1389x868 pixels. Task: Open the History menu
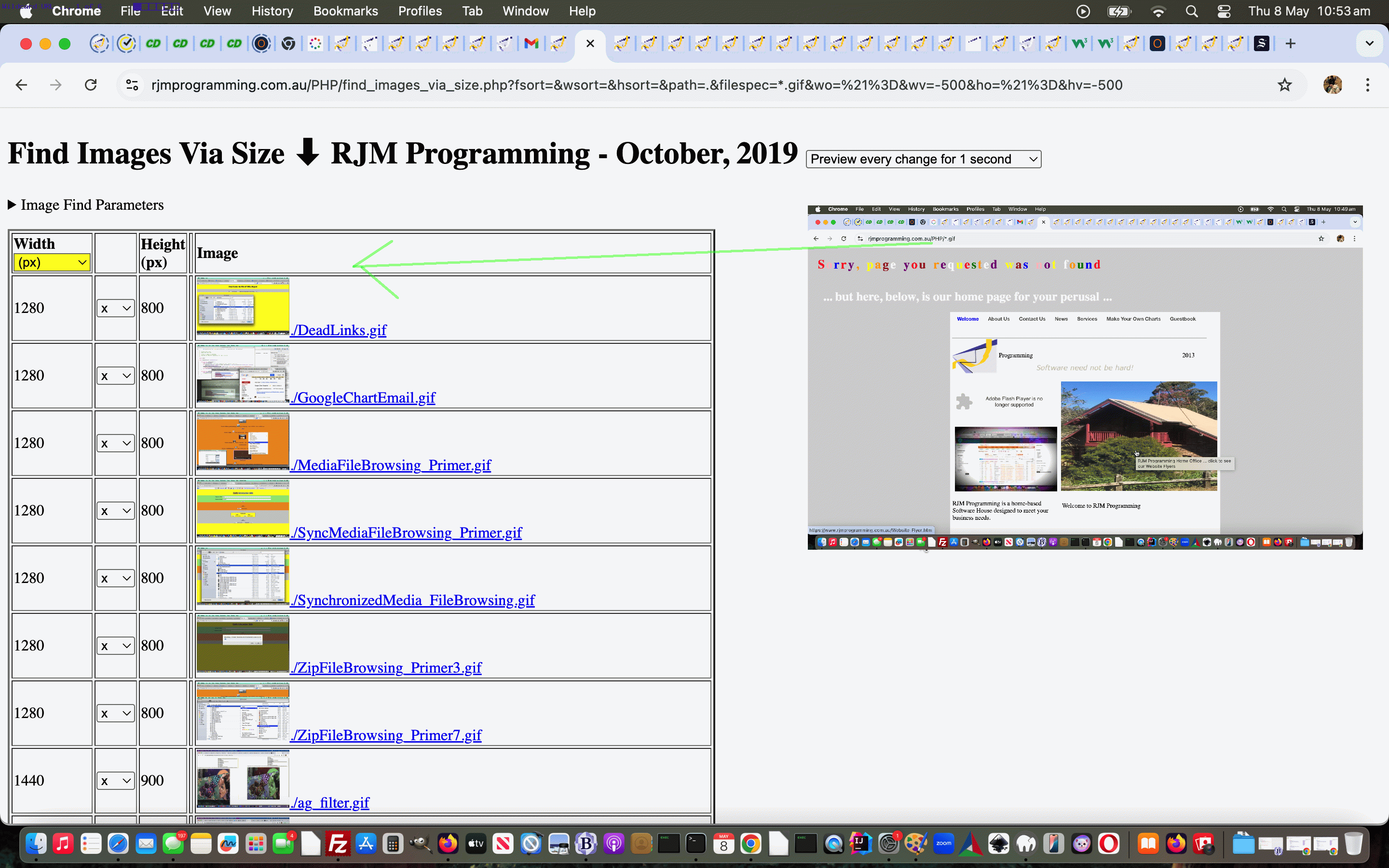(x=272, y=12)
